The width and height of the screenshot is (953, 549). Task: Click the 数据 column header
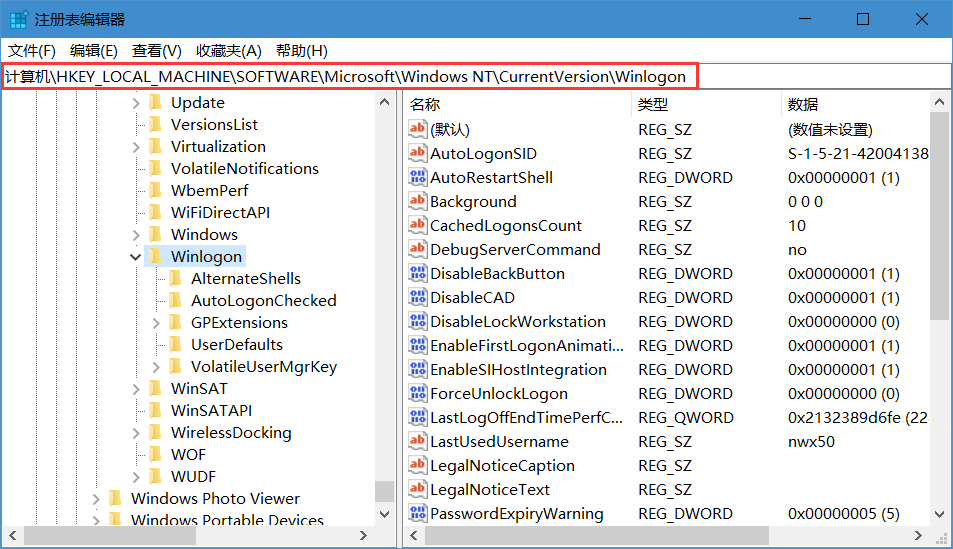(855, 104)
